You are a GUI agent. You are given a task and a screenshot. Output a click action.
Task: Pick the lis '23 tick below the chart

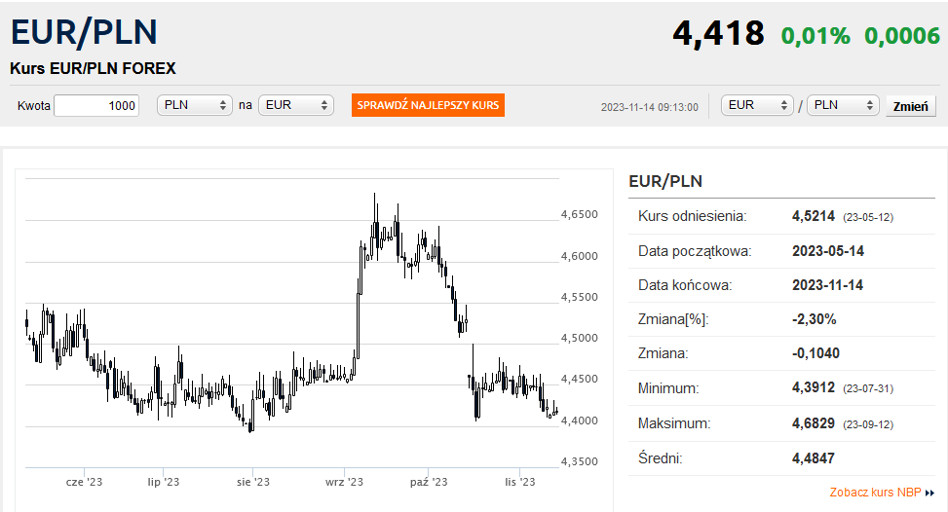tap(520, 482)
